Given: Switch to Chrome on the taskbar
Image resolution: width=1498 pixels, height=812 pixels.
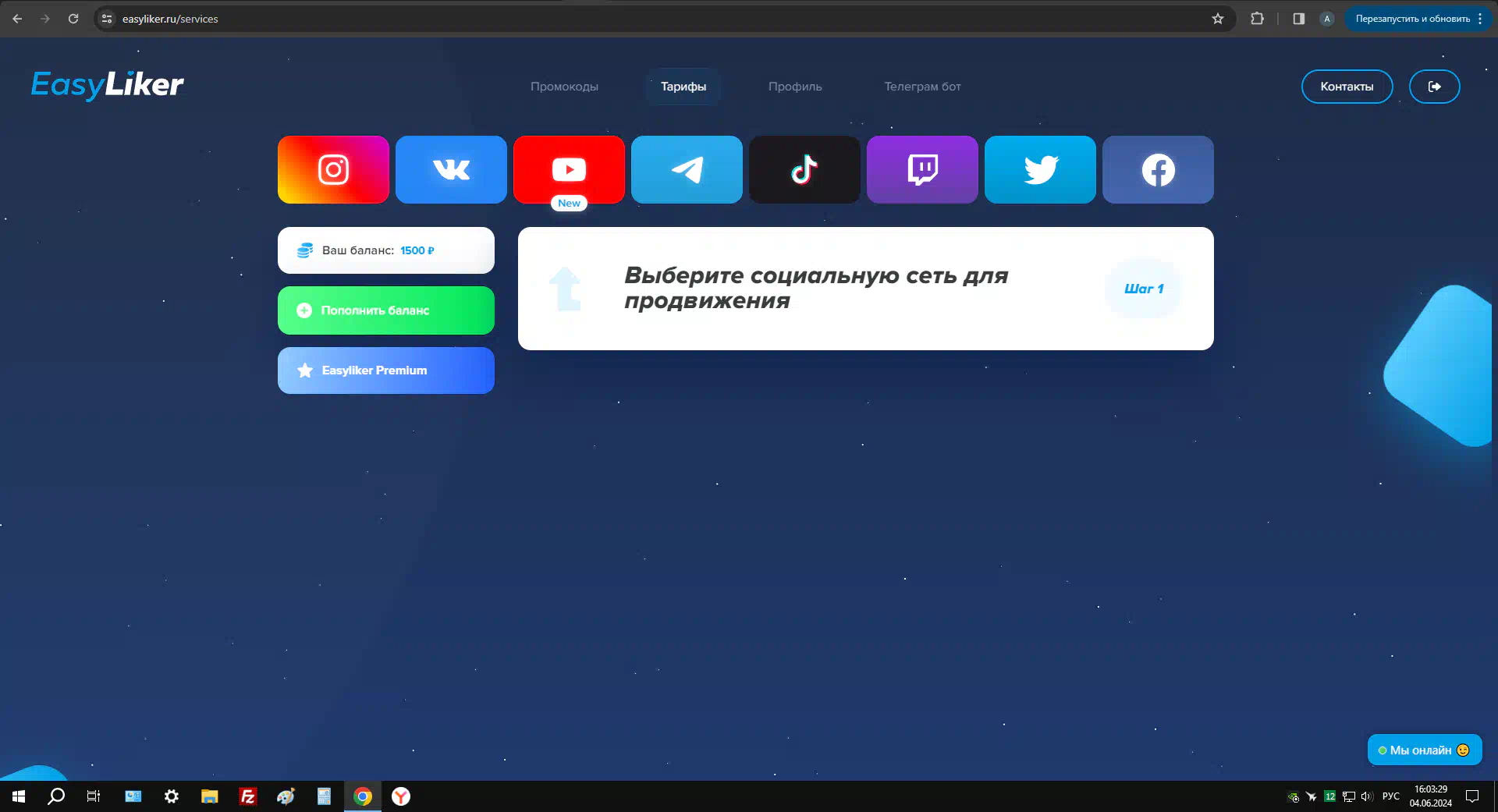Looking at the screenshot, I should click(363, 796).
